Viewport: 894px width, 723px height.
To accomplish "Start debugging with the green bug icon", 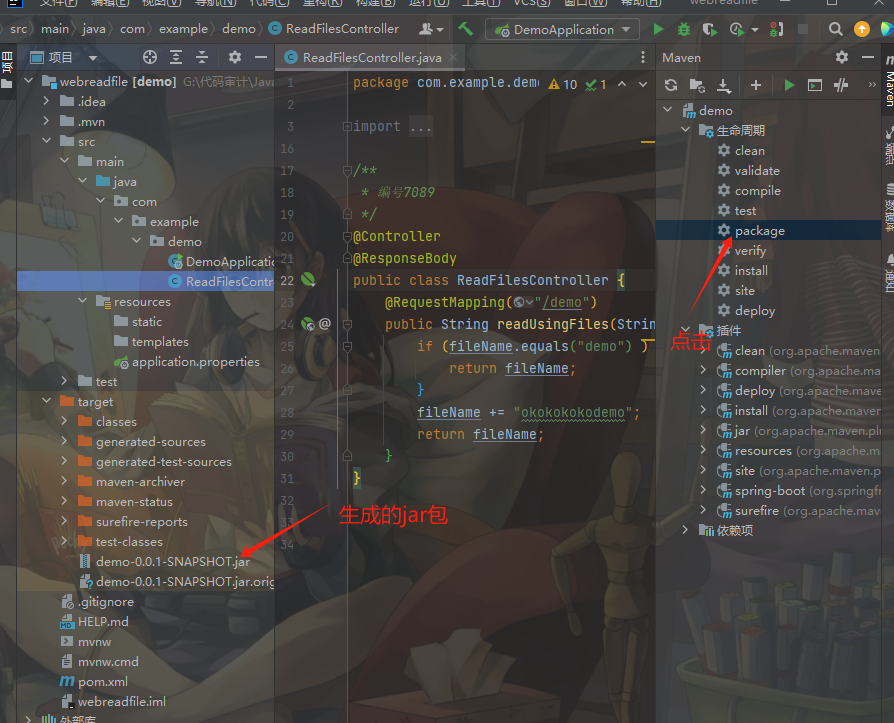I will click(x=684, y=29).
